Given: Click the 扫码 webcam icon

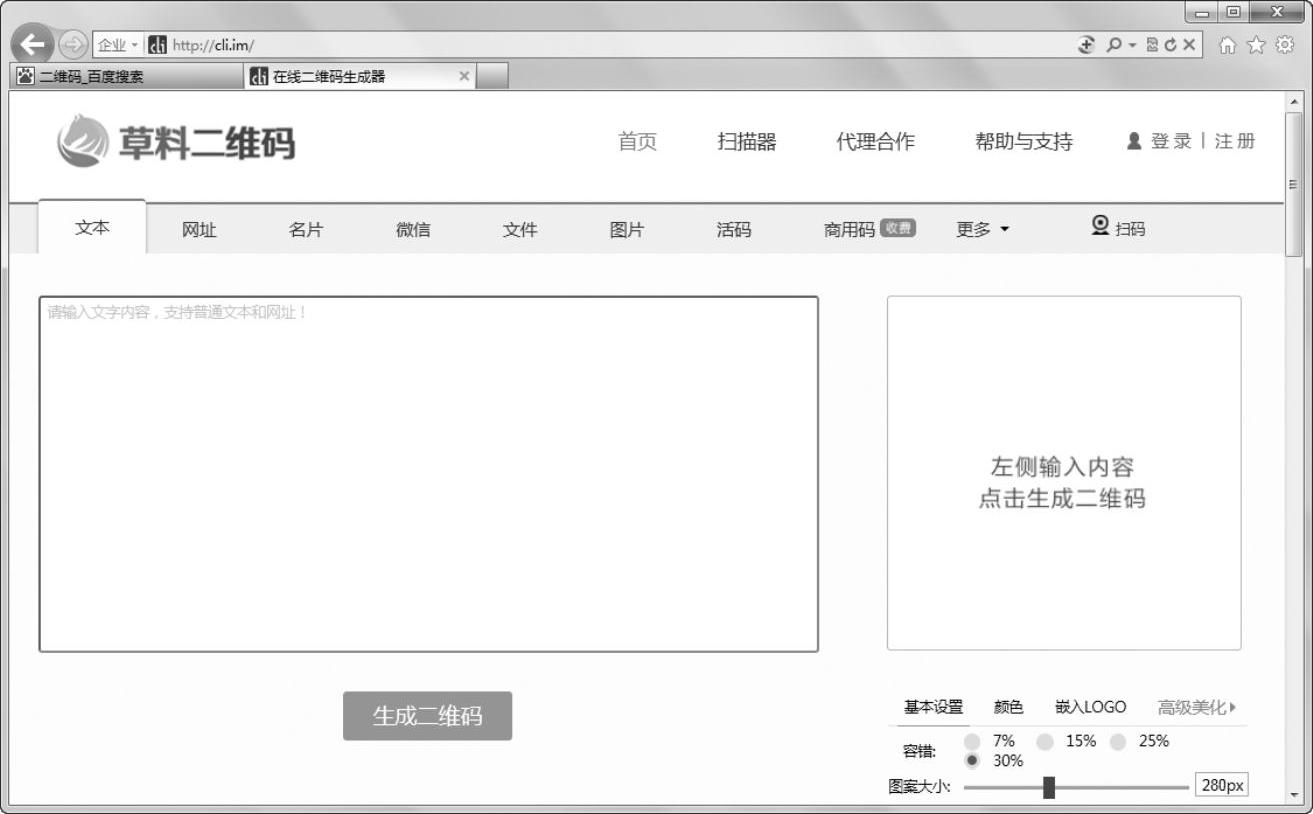Looking at the screenshot, I should coord(1100,226).
